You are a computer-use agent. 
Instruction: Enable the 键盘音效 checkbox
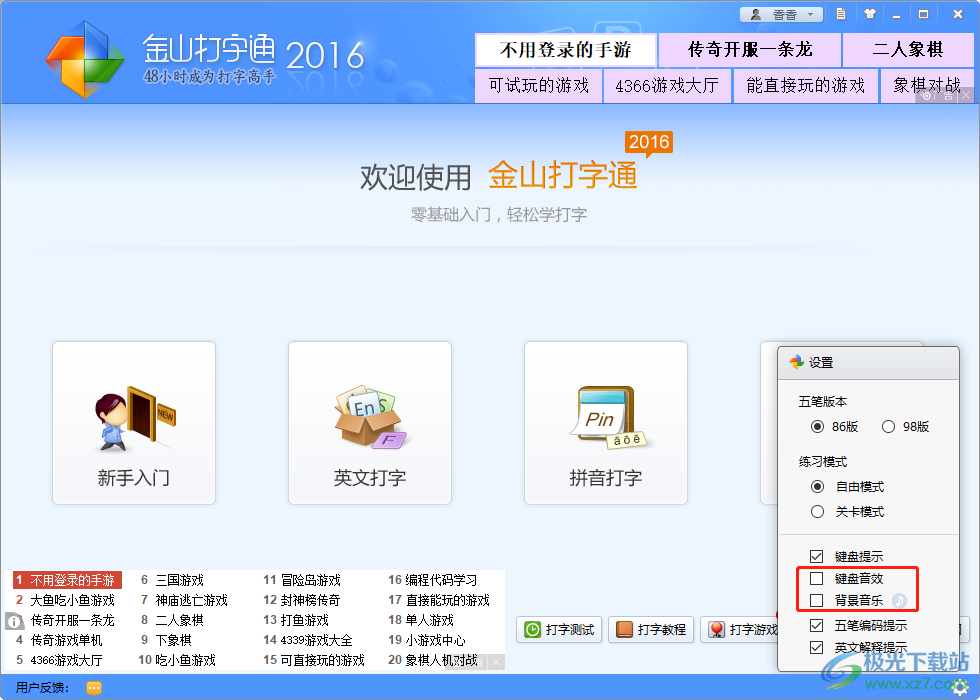[x=816, y=578]
